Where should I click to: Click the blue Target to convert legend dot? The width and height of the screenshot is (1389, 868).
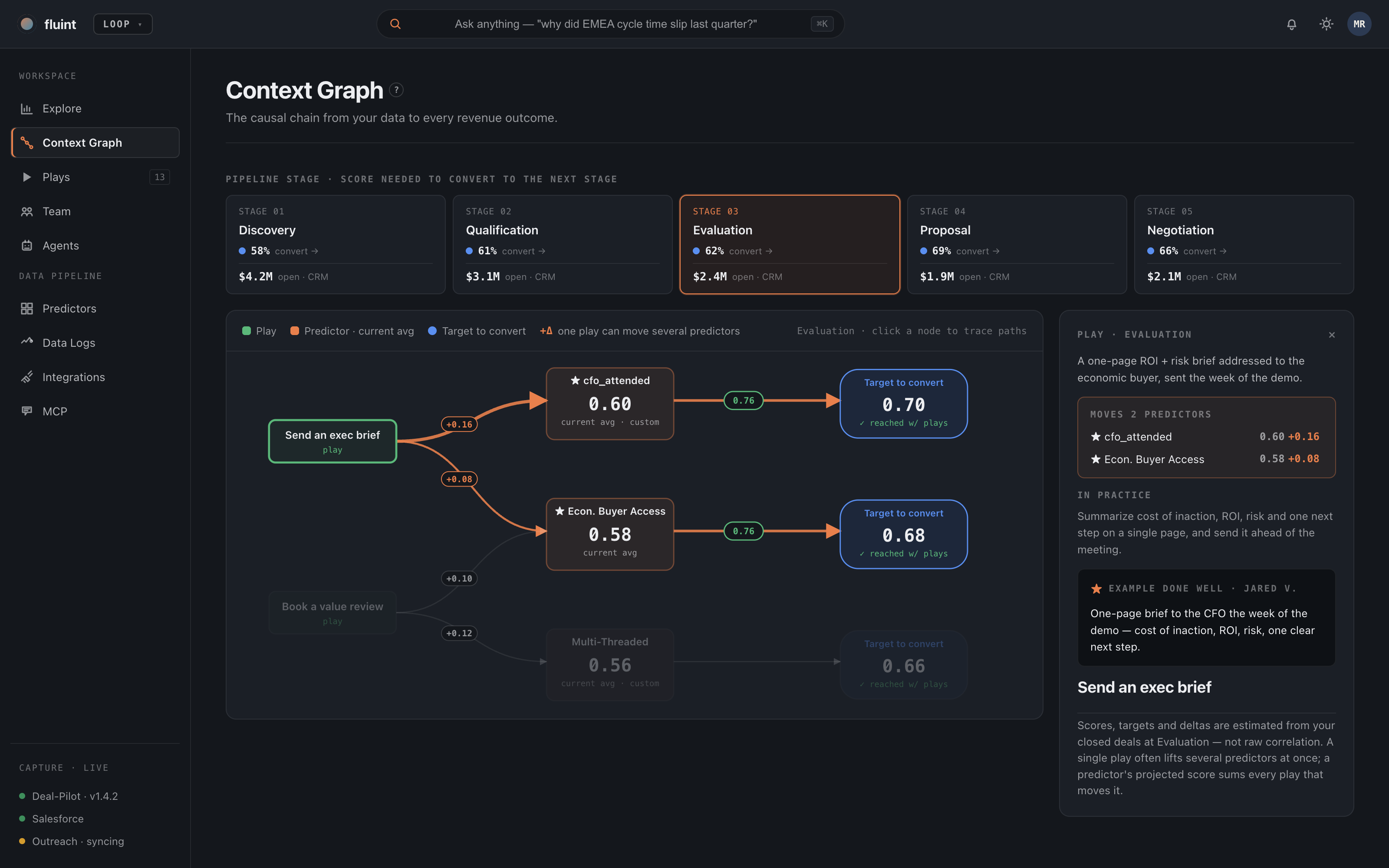point(432,331)
